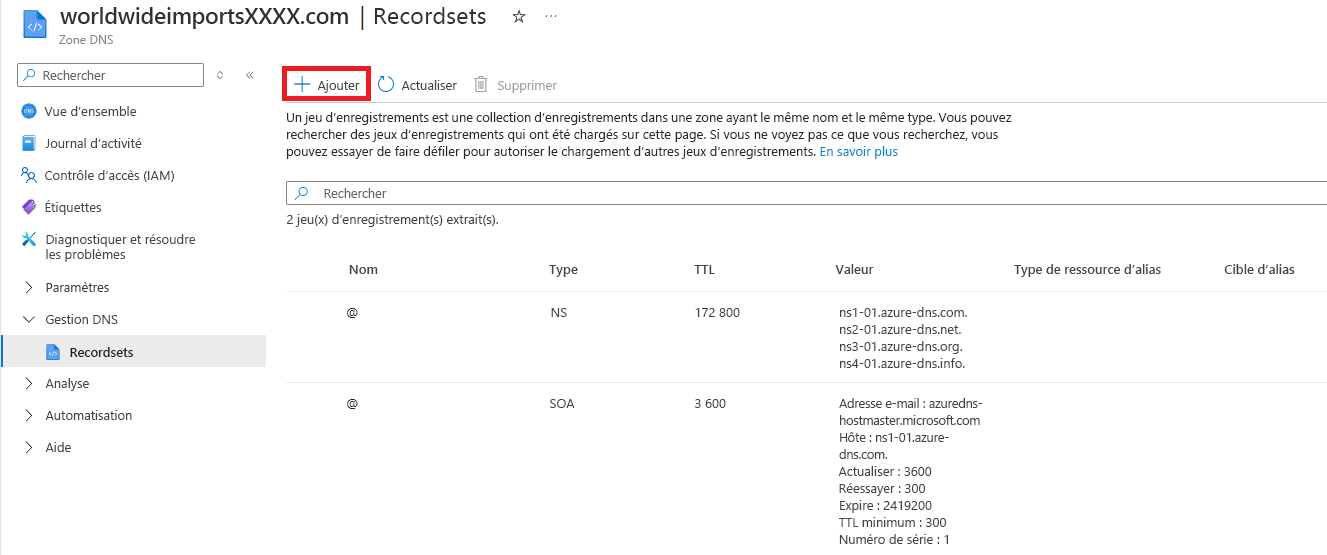Screen dimensions: 1327x555
Task: Click the Cible d'alias column header
Action: click(x=1259, y=270)
